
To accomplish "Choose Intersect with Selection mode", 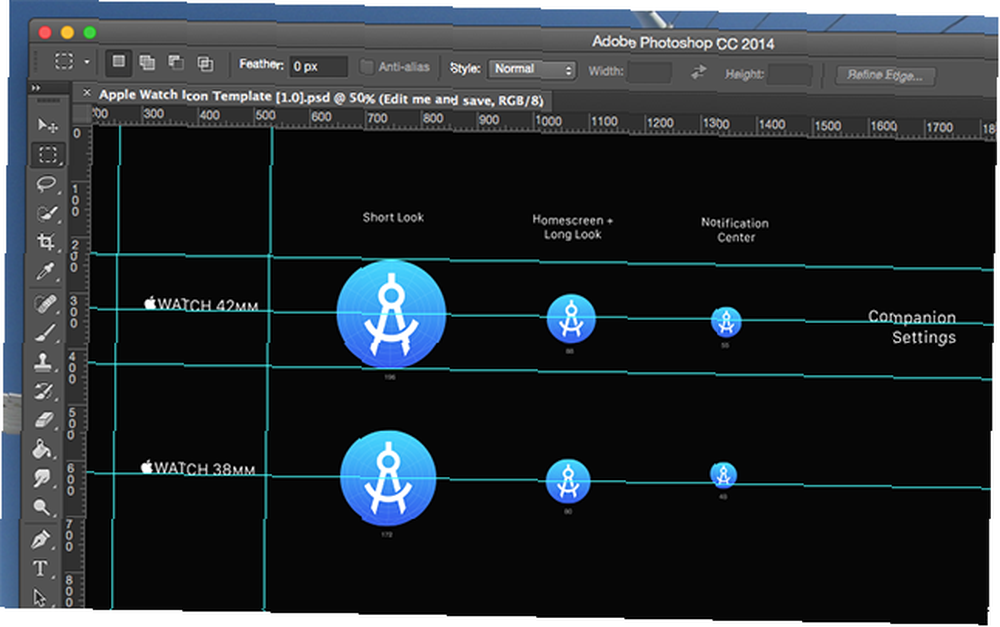I will pyautogui.click(x=205, y=63).
